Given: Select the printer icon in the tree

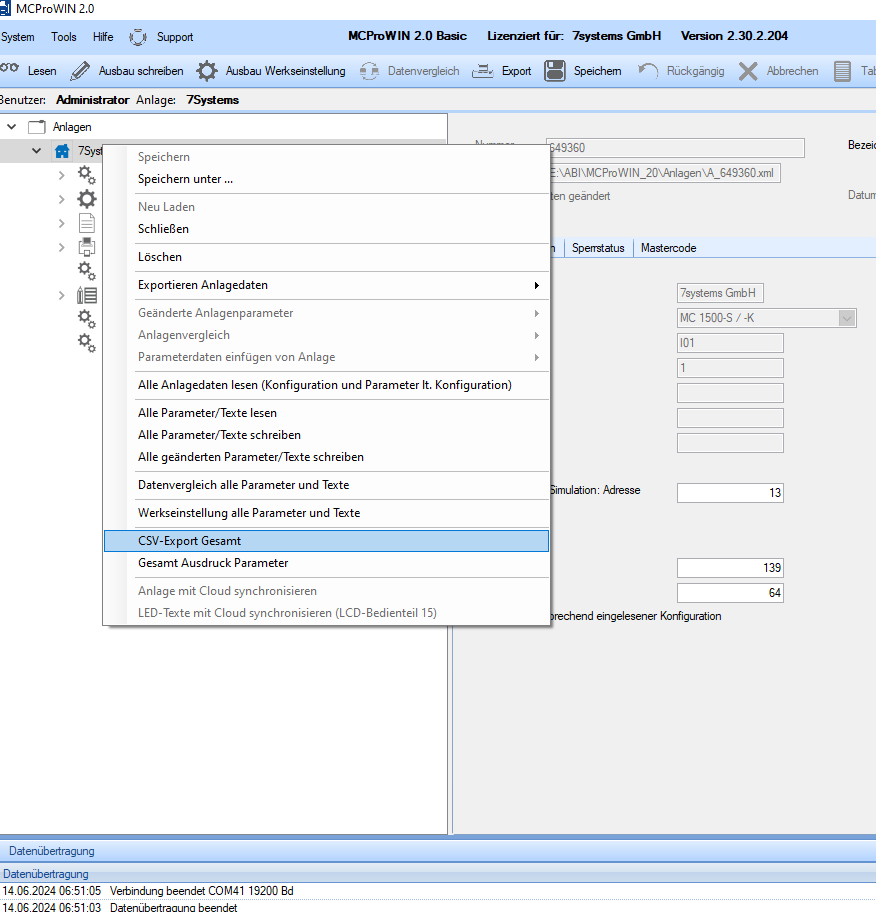Looking at the screenshot, I should click(87, 247).
